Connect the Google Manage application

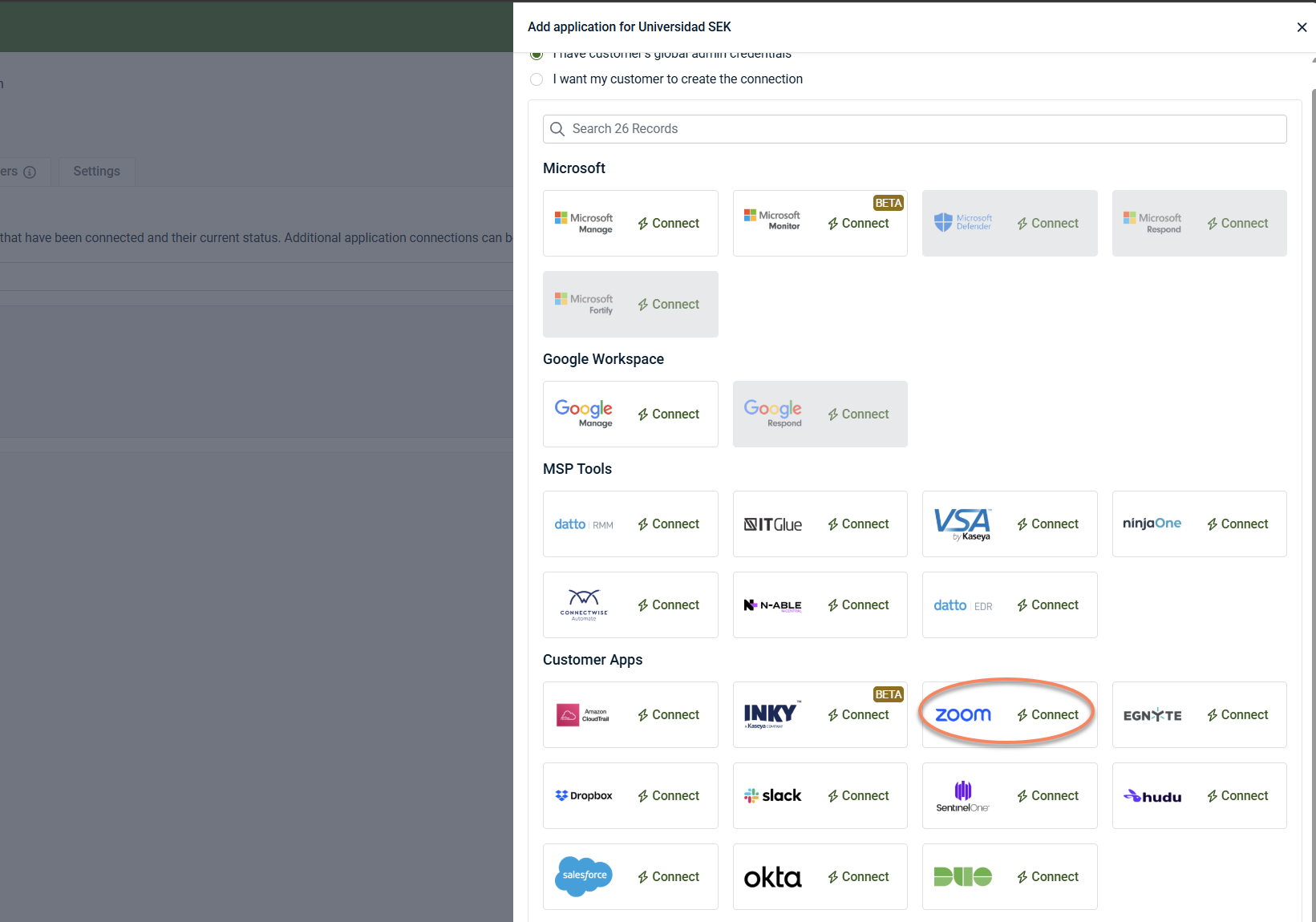pos(669,414)
